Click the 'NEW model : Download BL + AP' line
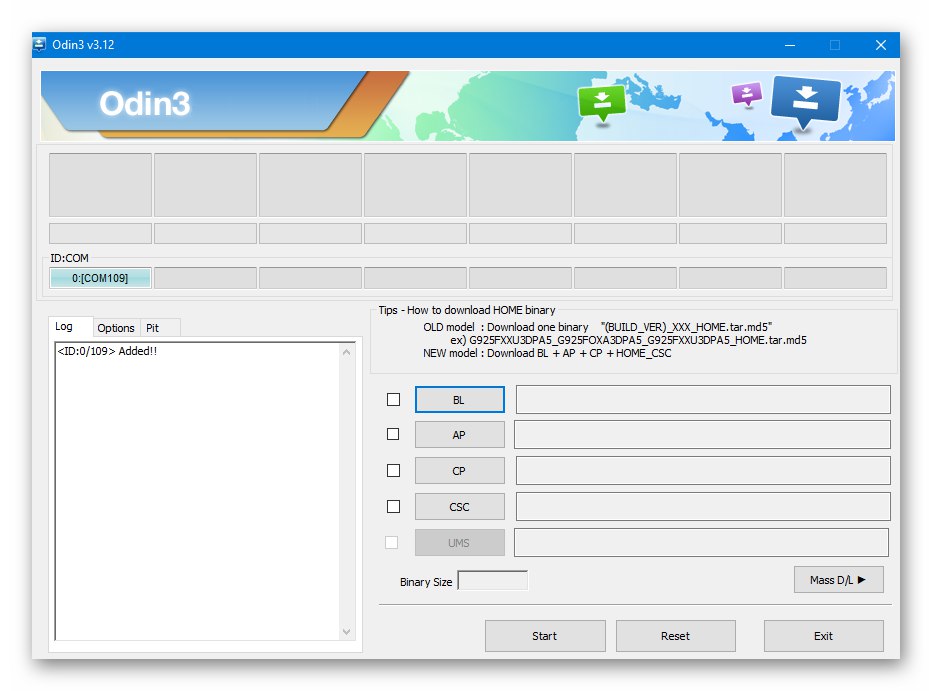Image resolution: width=932 pixels, height=691 pixels. pos(547,353)
